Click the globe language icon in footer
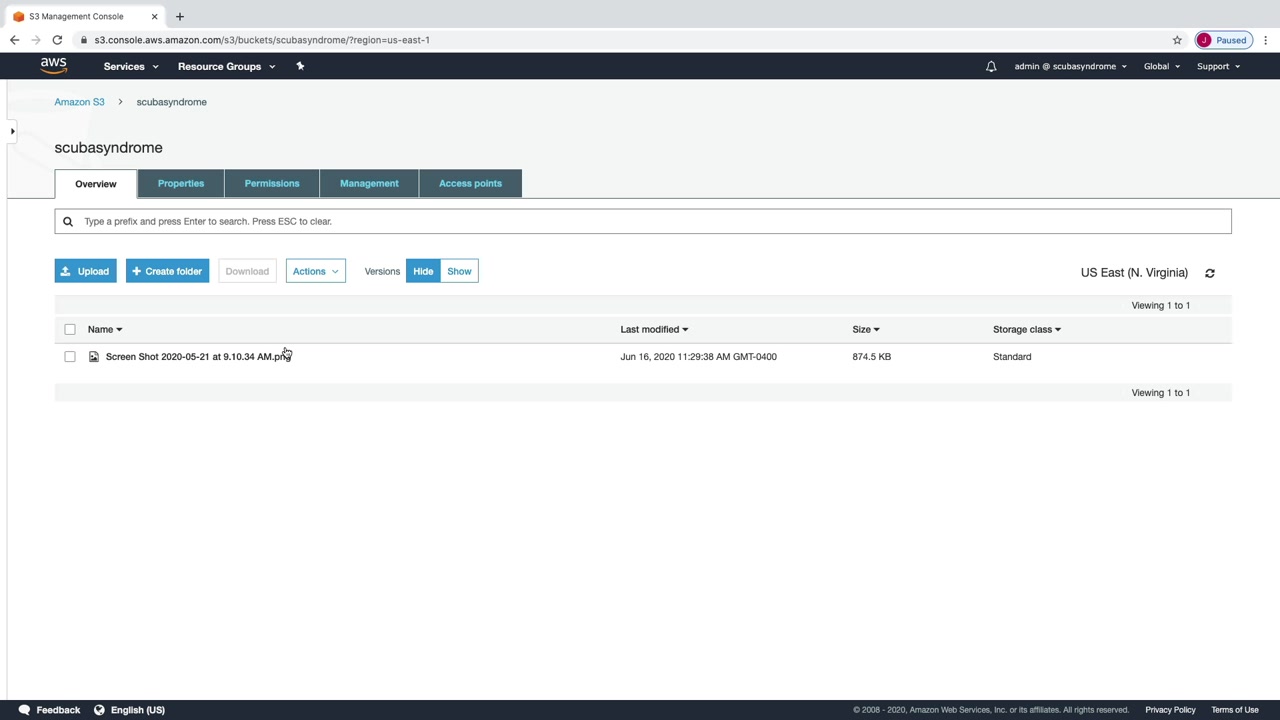 click(99, 710)
